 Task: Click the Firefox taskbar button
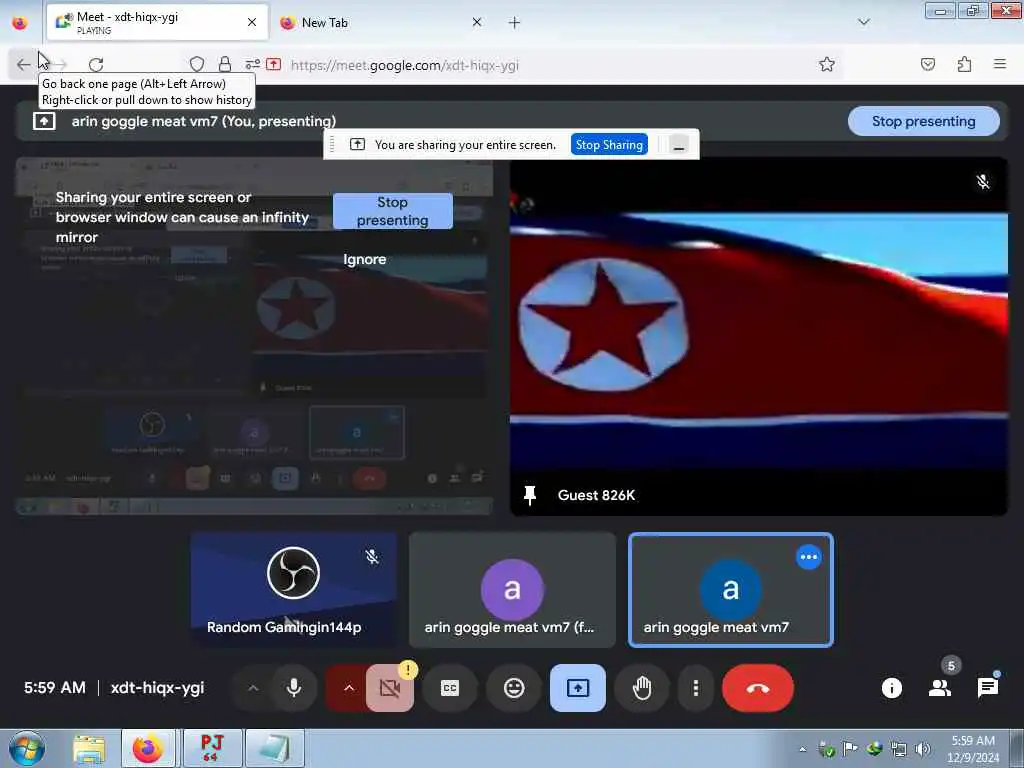[148, 749]
